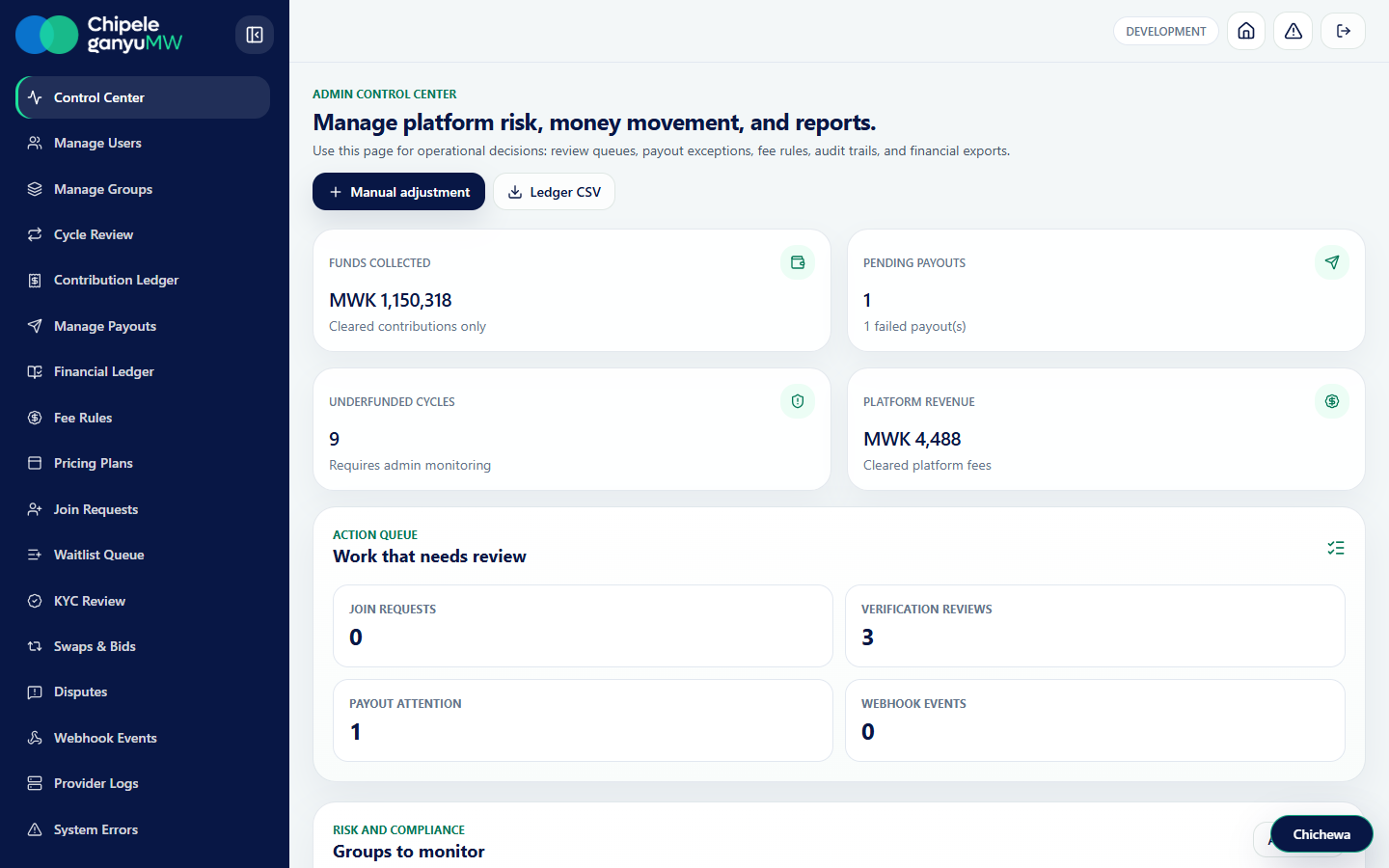This screenshot has height=868, width=1389.
Task: Open the Verification Reviews queue card
Action: click(1095, 626)
